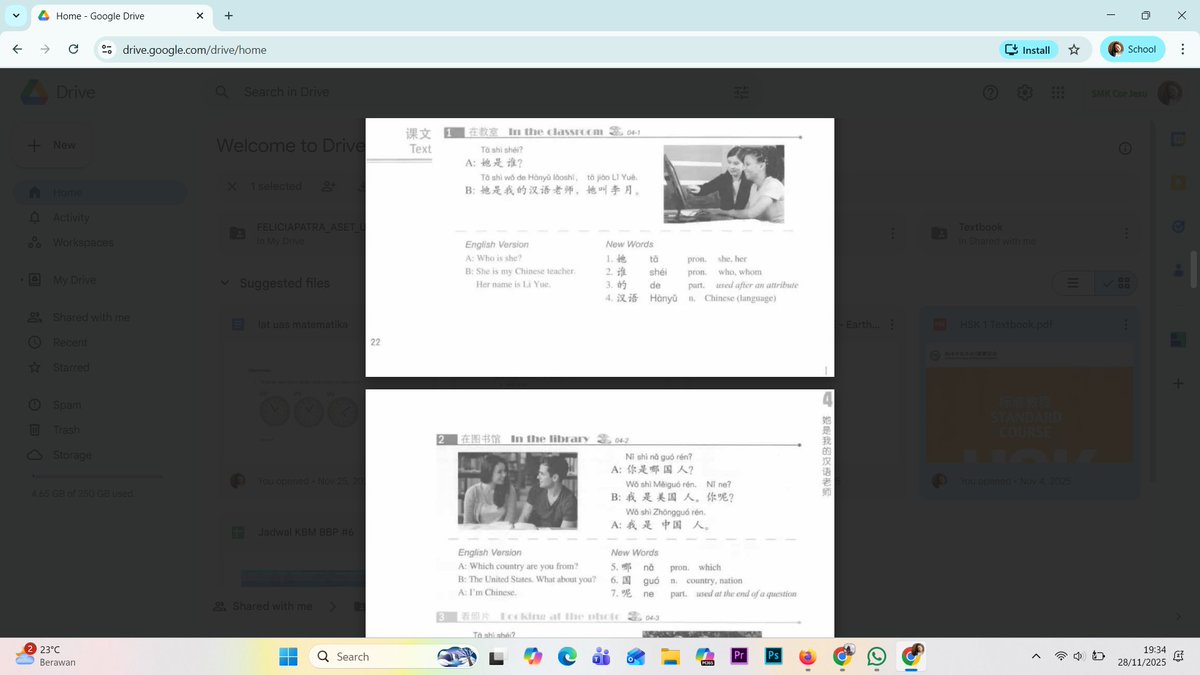Switch to list layout view
This screenshot has height=675, width=1200.
pyautogui.click(x=1073, y=284)
